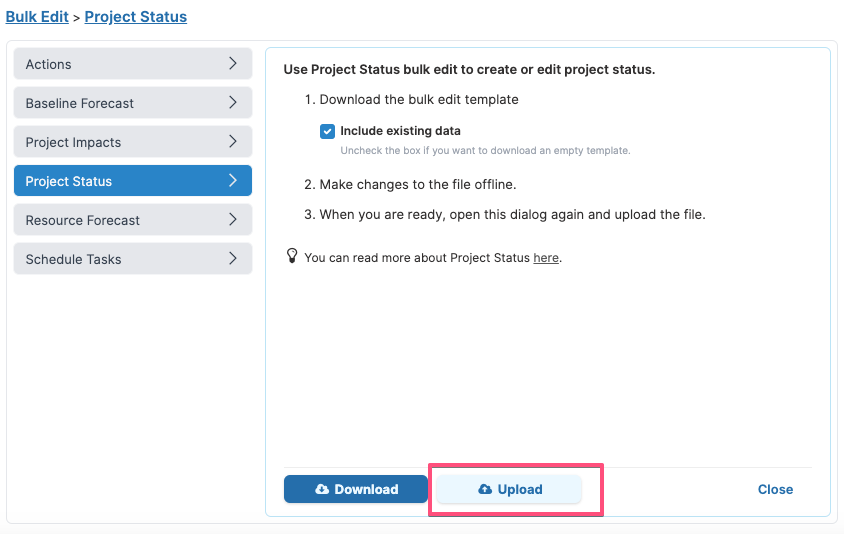Click the Include existing data label
844x534 pixels.
tap(400, 131)
